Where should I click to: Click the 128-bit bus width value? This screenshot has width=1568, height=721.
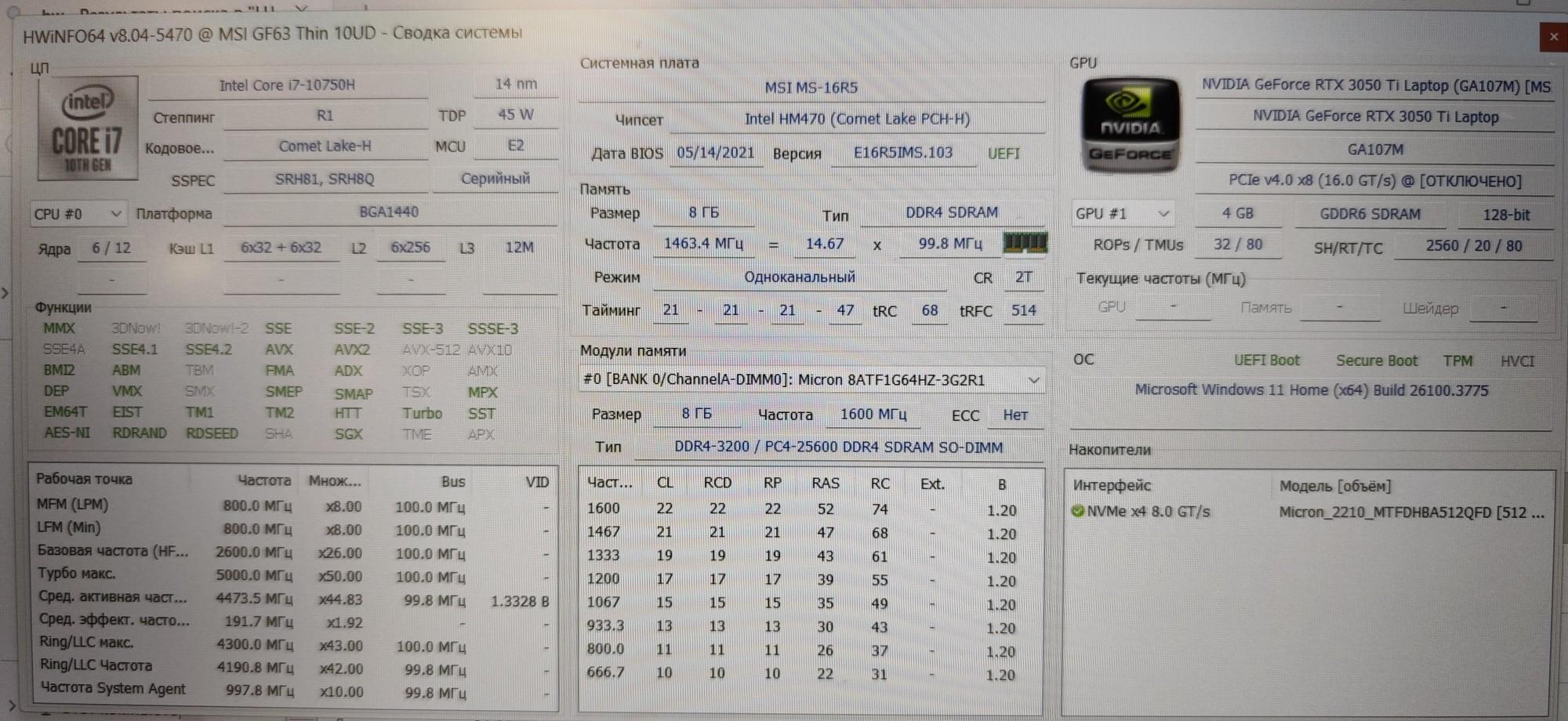click(x=1506, y=215)
